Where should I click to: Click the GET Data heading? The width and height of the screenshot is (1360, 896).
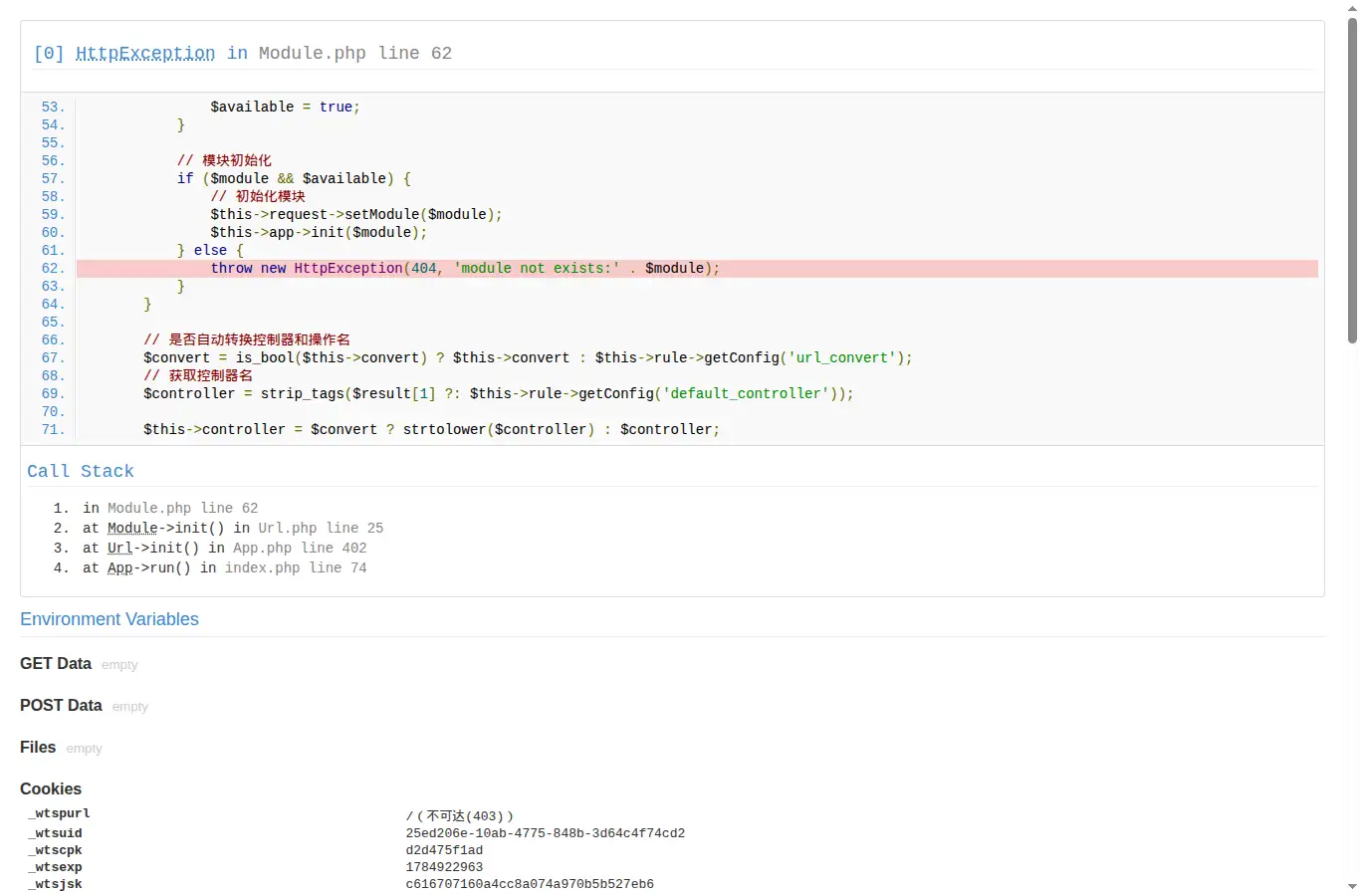coord(56,664)
